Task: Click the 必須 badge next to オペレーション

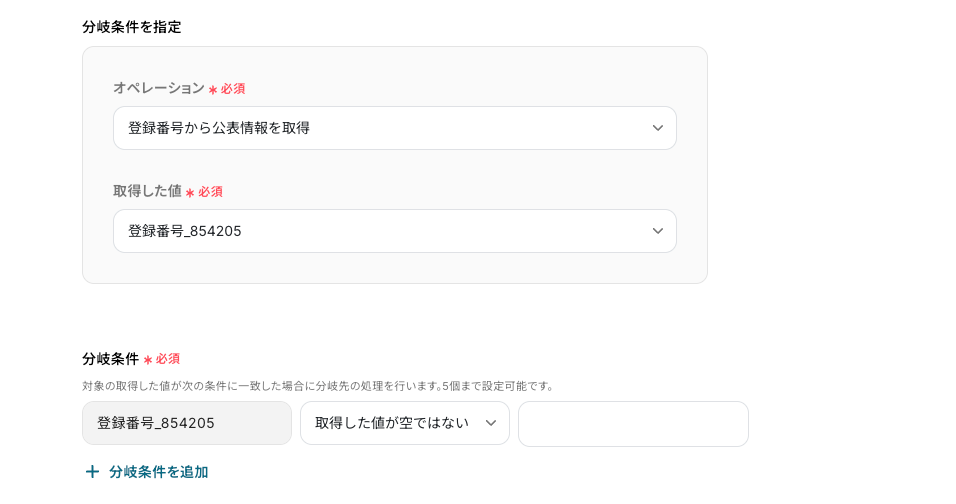Action: click(x=233, y=89)
